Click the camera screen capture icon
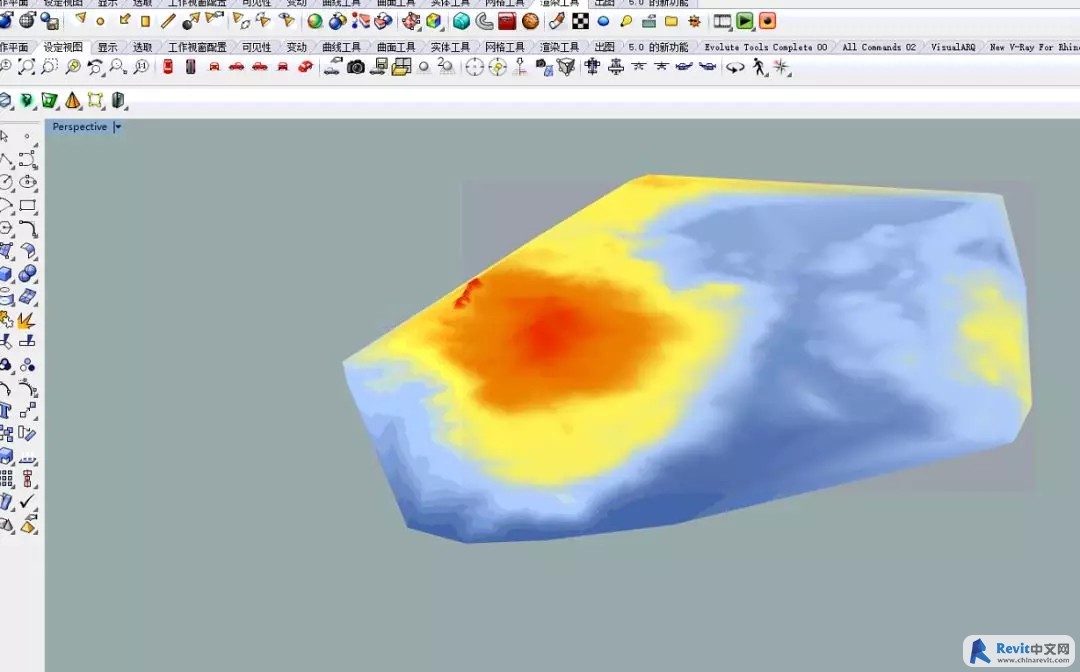1080x672 pixels. (x=356, y=67)
